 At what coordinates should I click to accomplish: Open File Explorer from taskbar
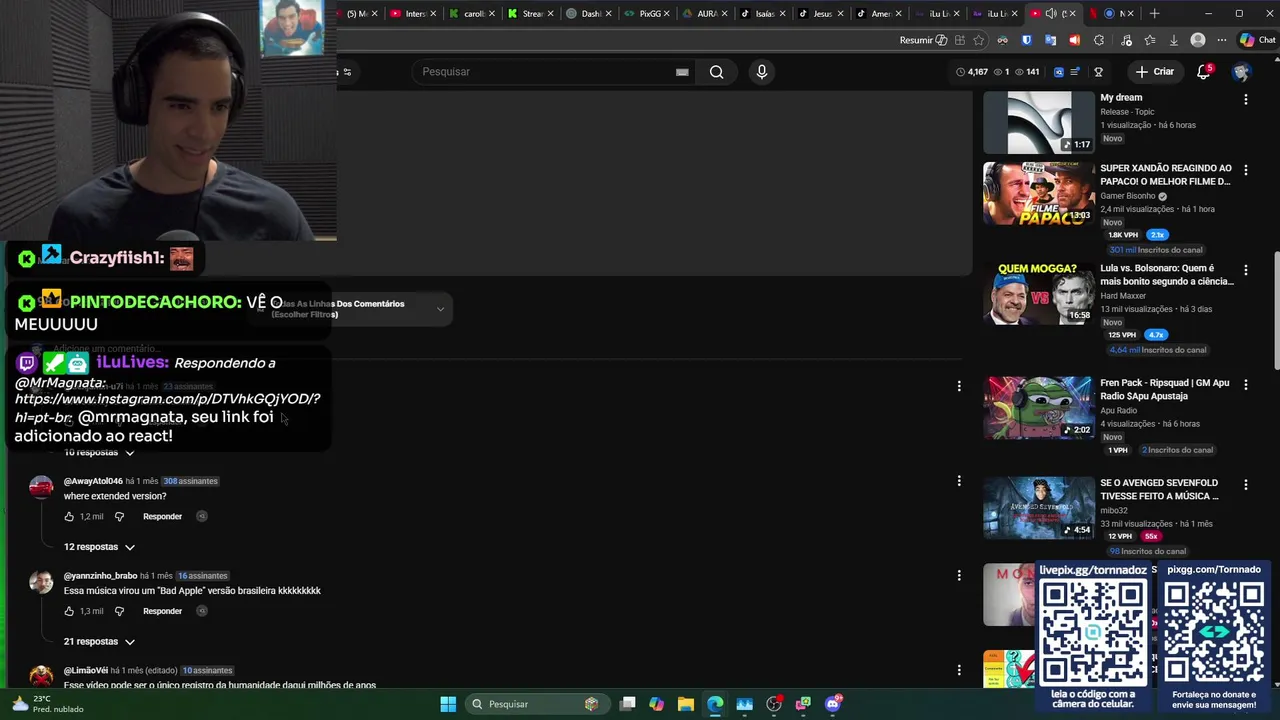click(x=686, y=704)
